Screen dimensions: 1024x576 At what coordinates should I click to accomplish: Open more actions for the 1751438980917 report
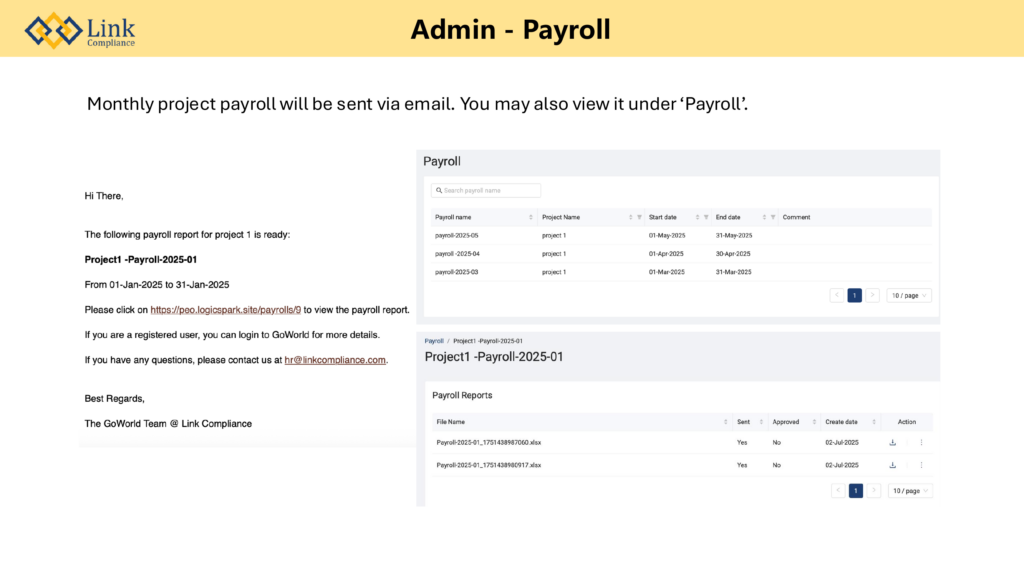(x=921, y=465)
